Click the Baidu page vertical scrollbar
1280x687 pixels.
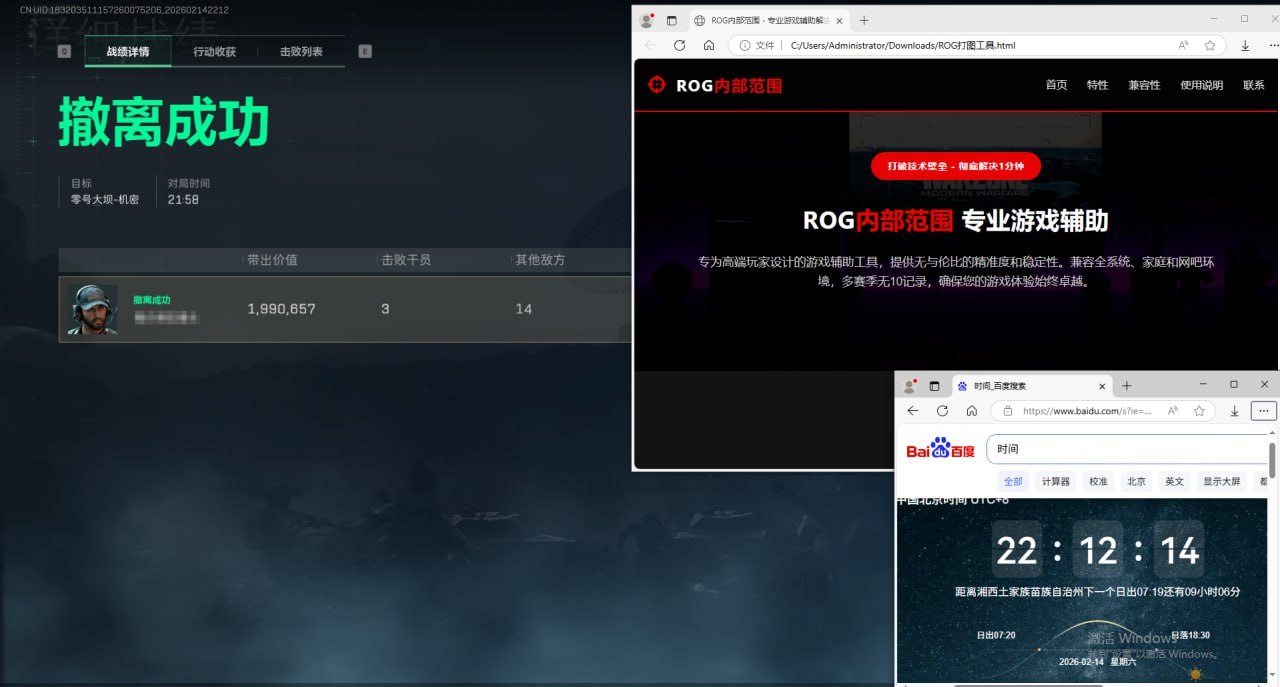pyautogui.click(x=1272, y=461)
